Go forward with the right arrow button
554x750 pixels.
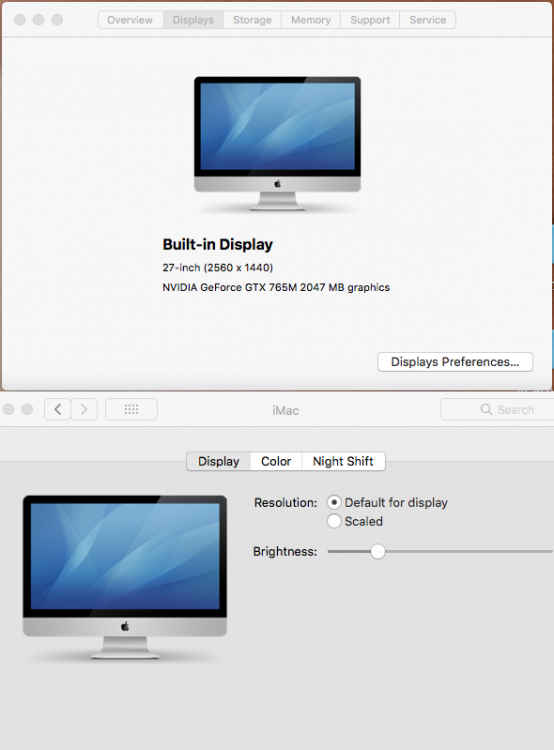[84, 409]
